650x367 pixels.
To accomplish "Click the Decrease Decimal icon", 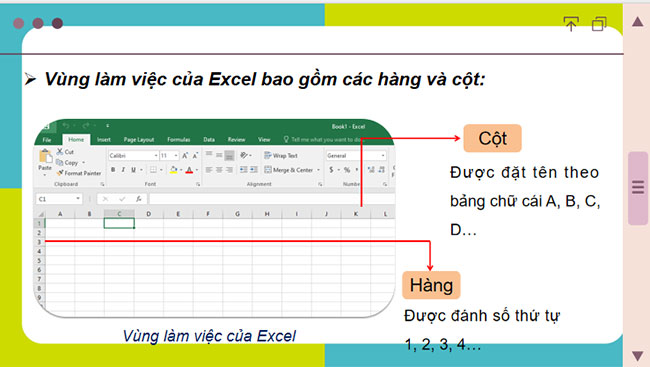I will (x=381, y=170).
